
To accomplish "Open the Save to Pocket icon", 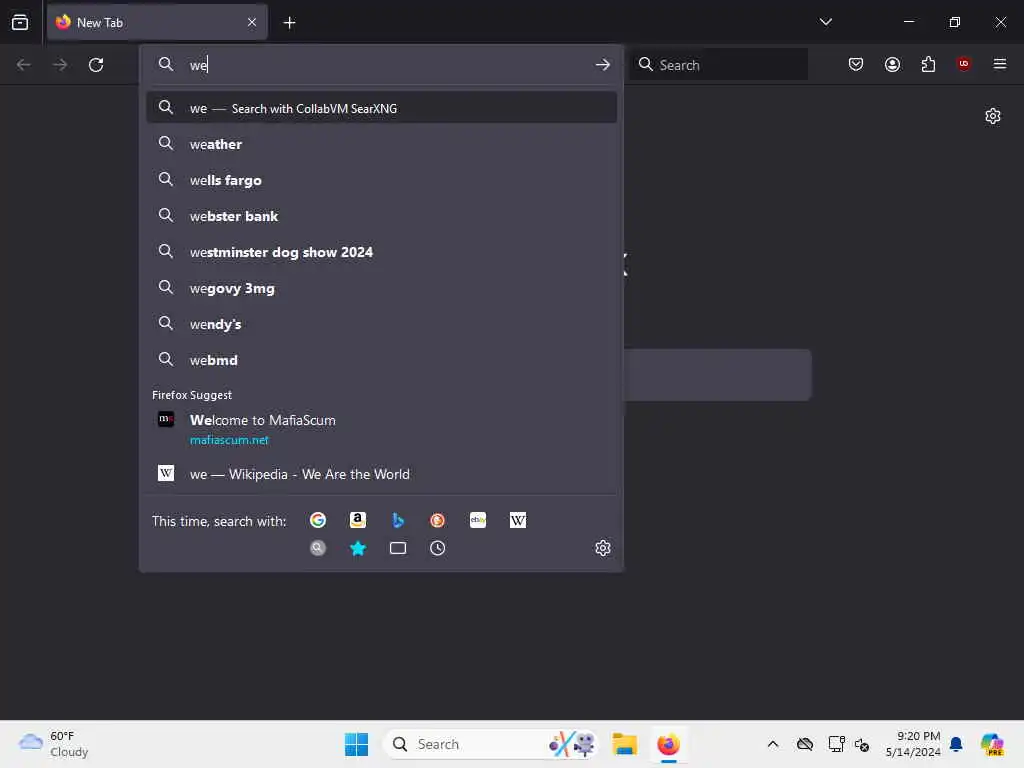I will (x=856, y=64).
